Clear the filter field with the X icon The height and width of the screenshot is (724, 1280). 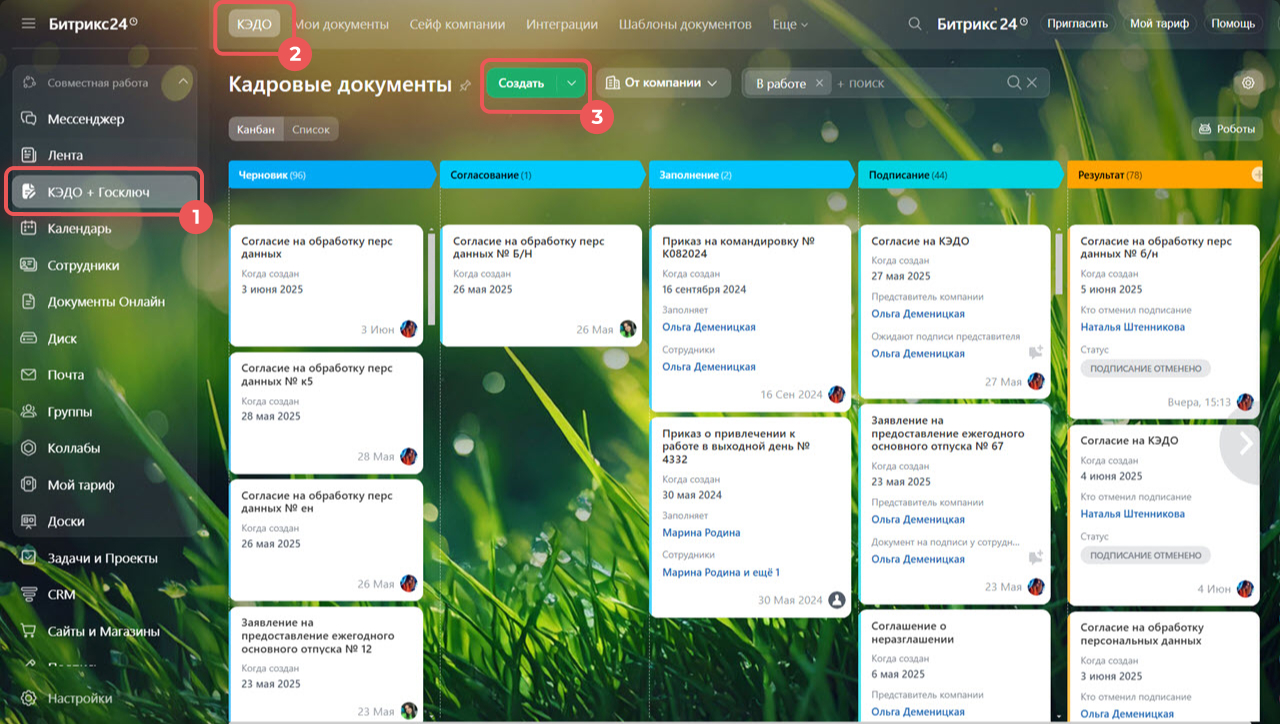(x=1032, y=83)
